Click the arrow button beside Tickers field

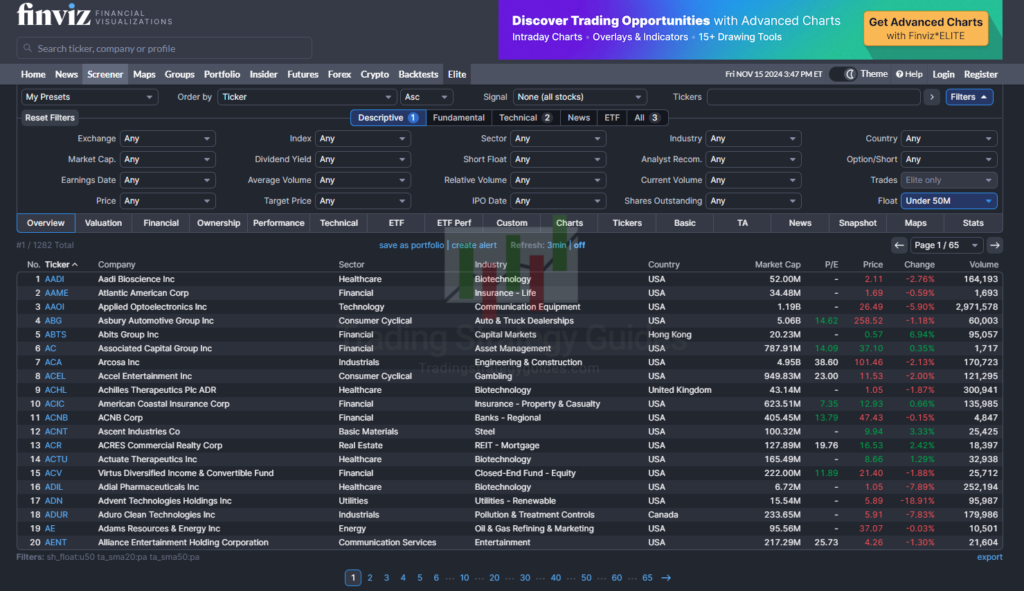click(932, 97)
